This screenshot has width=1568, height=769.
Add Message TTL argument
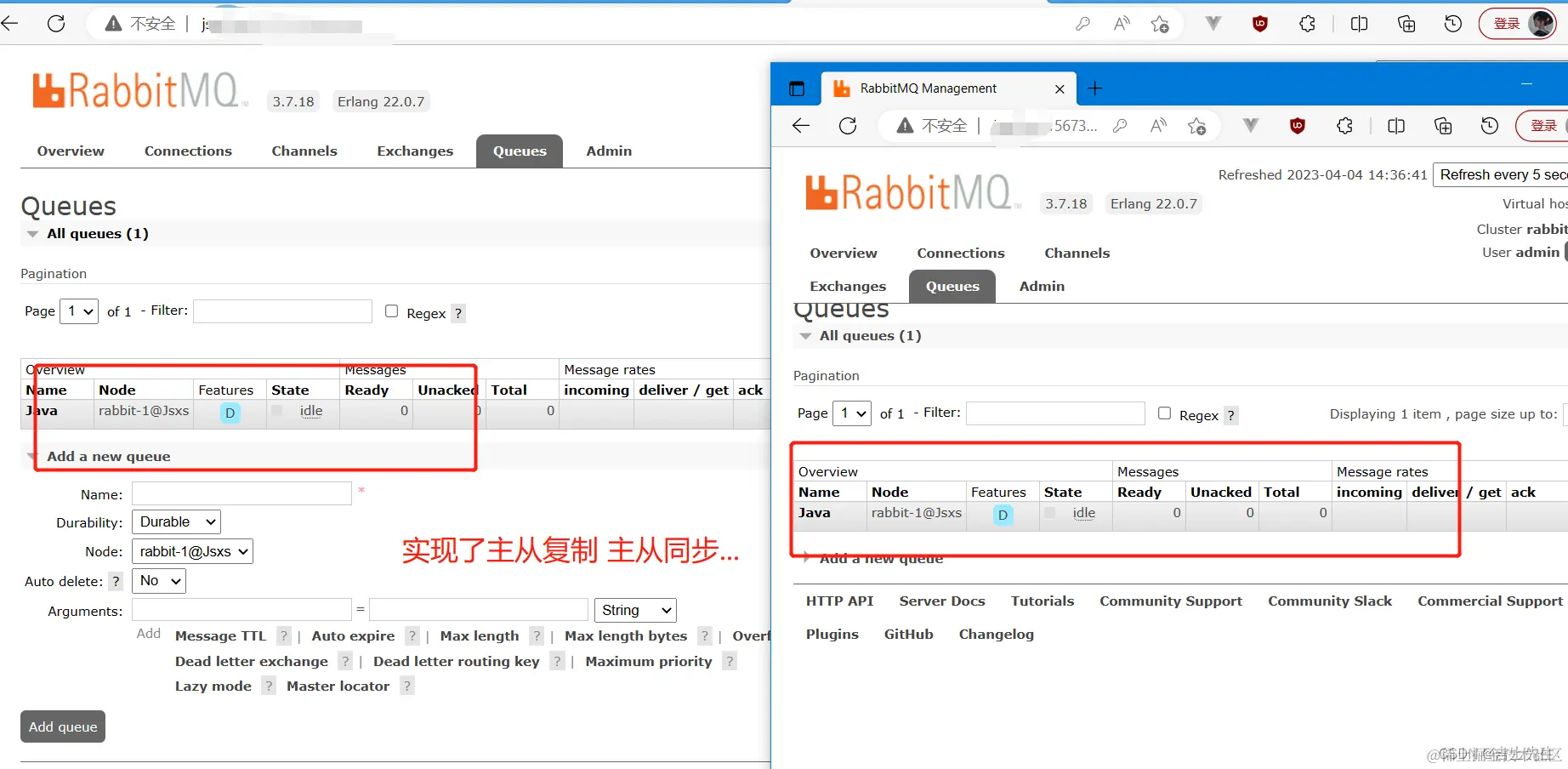click(220, 635)
